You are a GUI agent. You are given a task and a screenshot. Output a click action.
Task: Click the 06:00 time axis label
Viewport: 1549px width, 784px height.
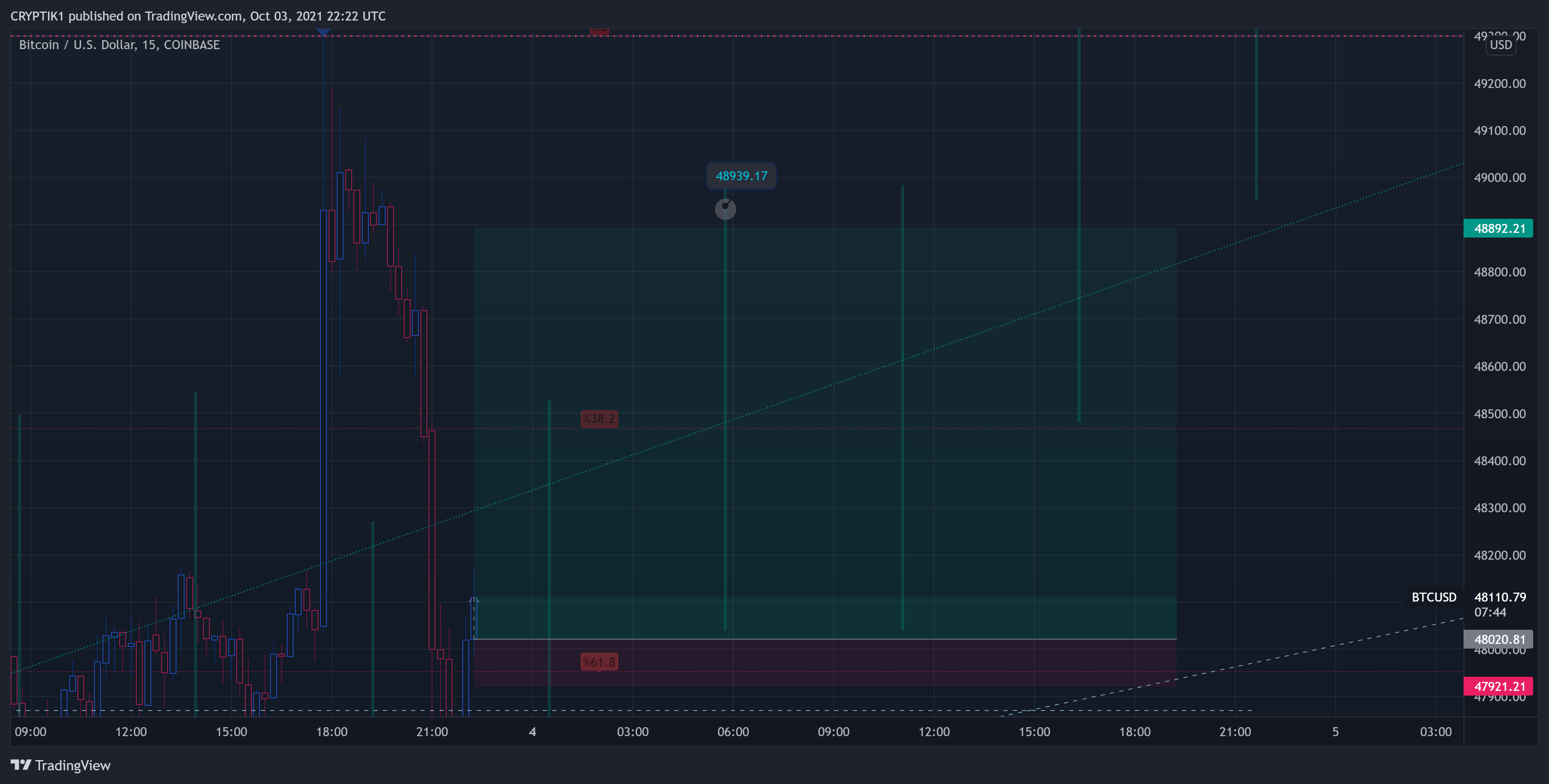click(x=733, y=732)
